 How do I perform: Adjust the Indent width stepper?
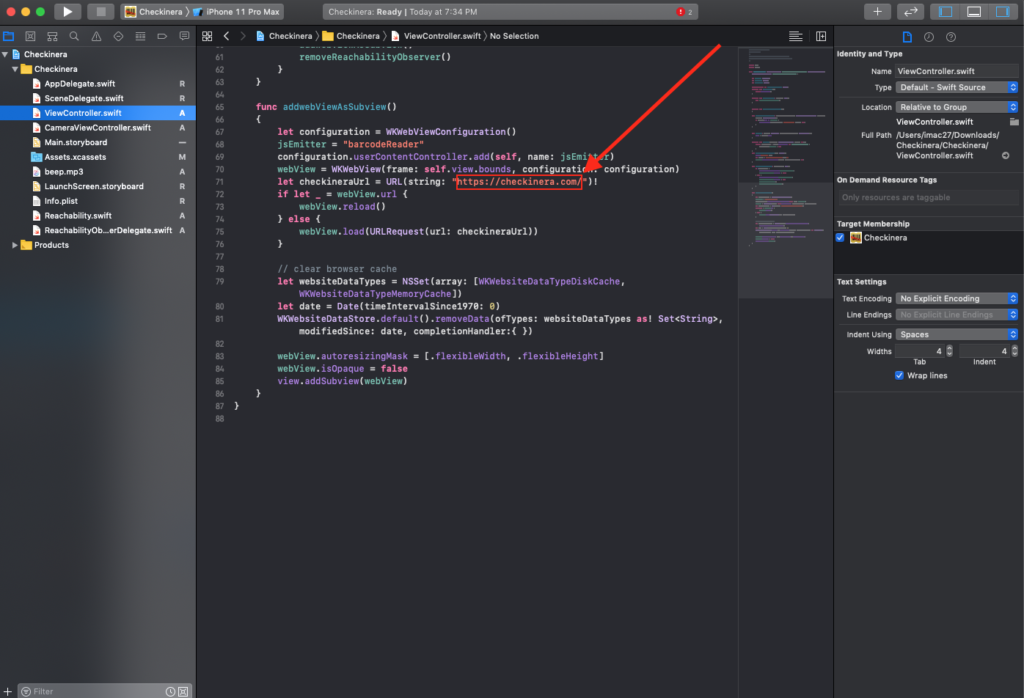click(1014, 351)
